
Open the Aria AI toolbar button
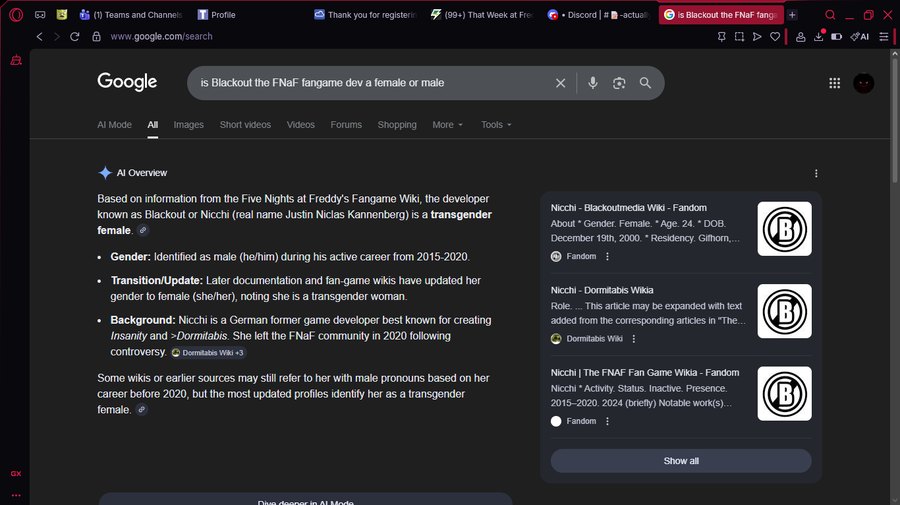tap(859, 37)
